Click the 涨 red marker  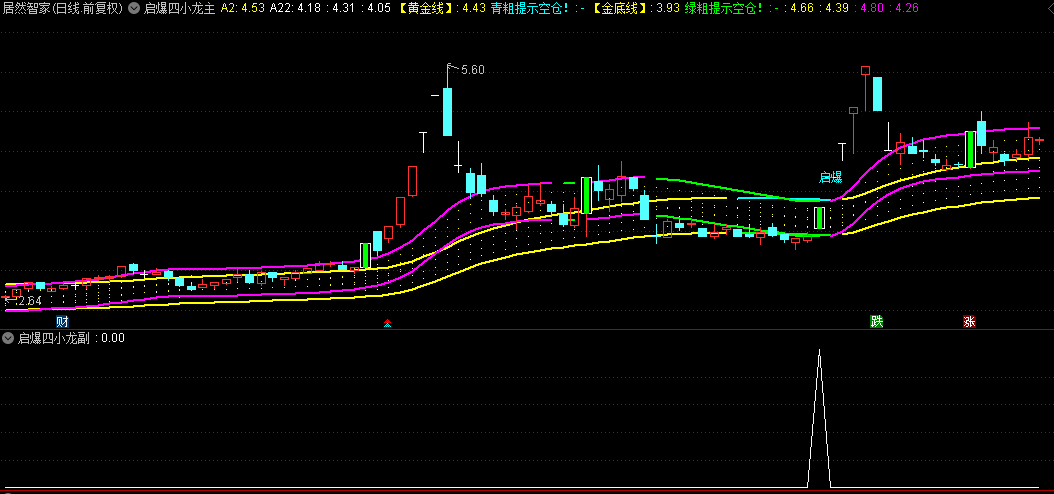[969, 321]
